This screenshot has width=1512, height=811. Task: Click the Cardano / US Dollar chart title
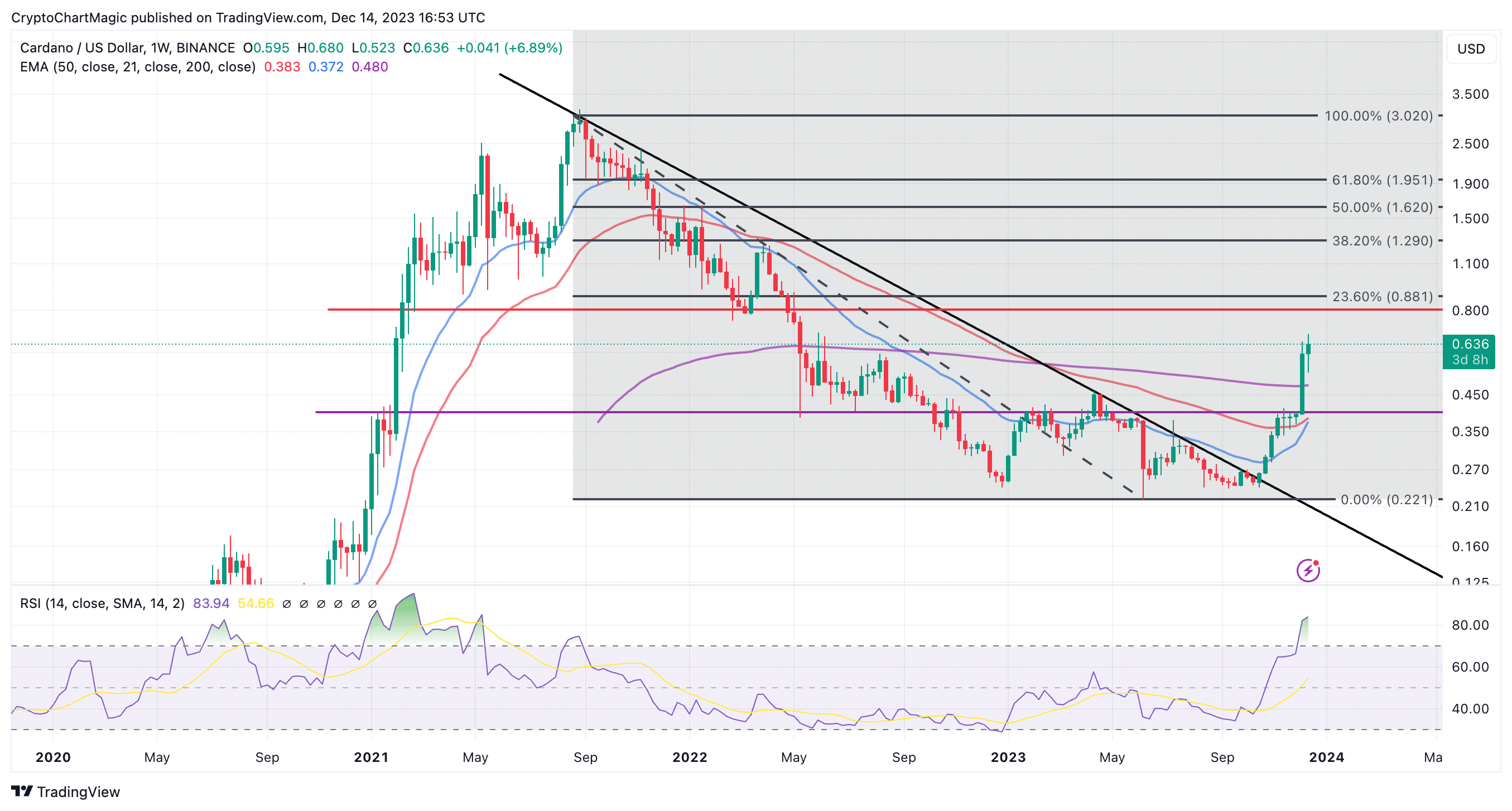pyautogui.click(x=127, y=47)
